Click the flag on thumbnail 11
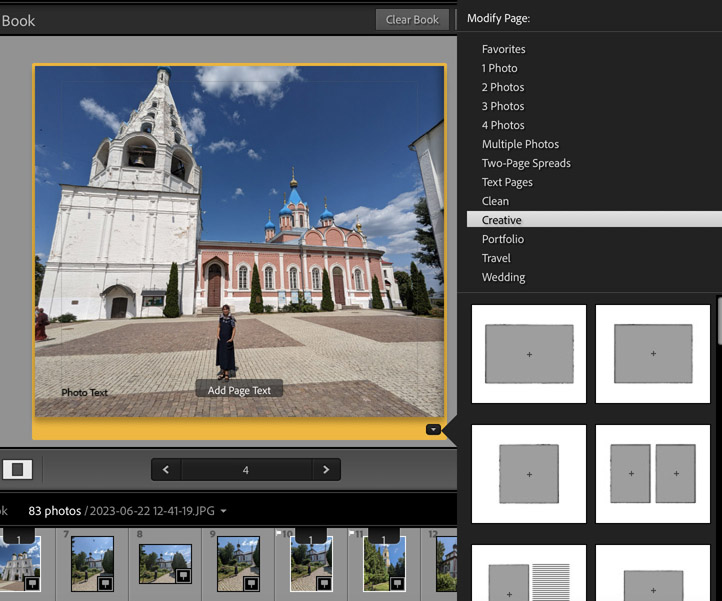 coord(351,533)
